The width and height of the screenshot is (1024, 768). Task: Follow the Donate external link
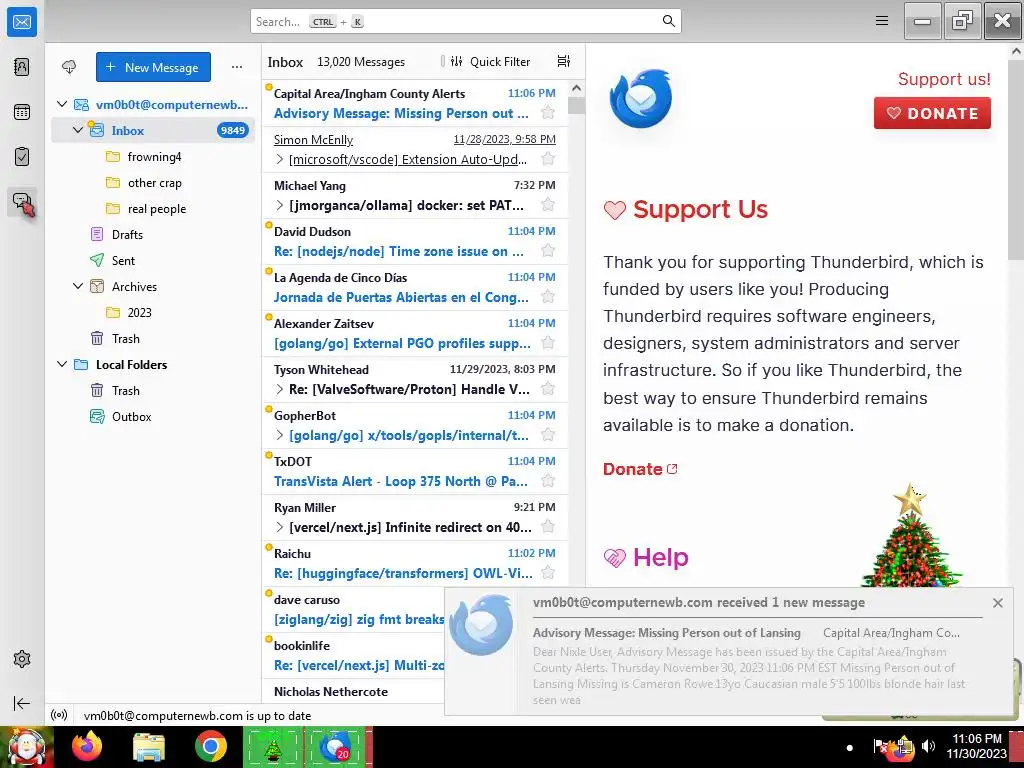click(640, 469)
